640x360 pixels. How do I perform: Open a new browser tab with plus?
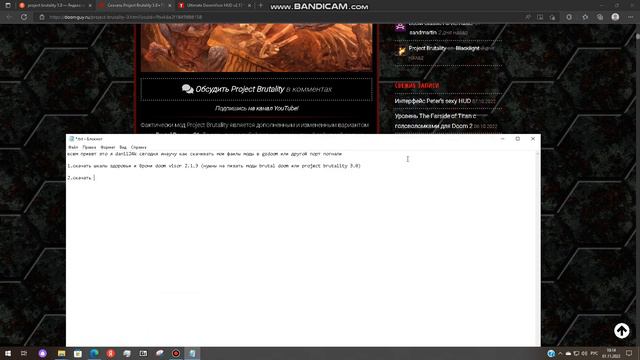(260, 6)
